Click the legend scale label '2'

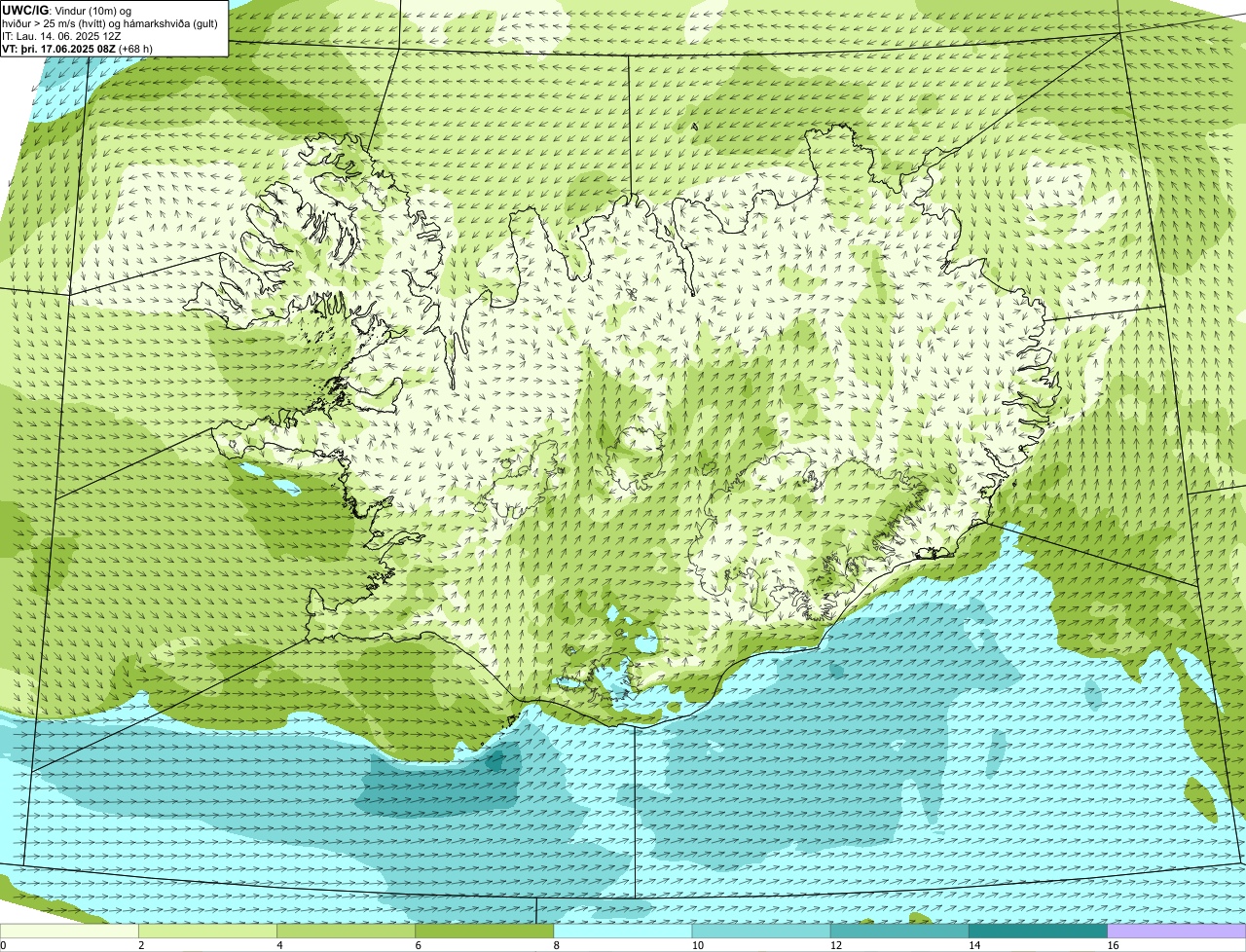click(142, 945)
